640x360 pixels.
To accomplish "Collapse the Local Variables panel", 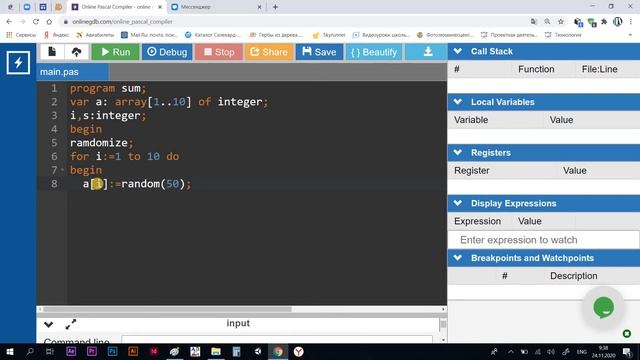I will (x=458, y=102).
